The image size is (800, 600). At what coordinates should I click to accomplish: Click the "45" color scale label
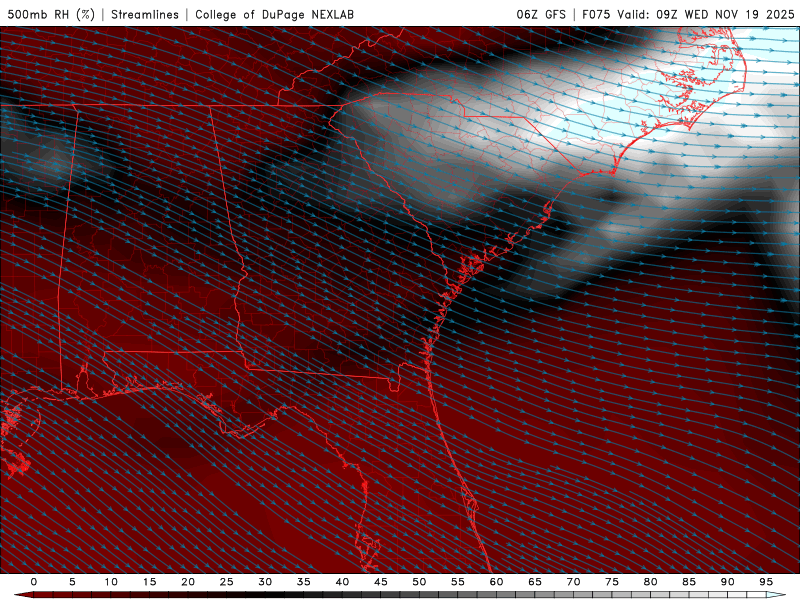tap(380, 582)
